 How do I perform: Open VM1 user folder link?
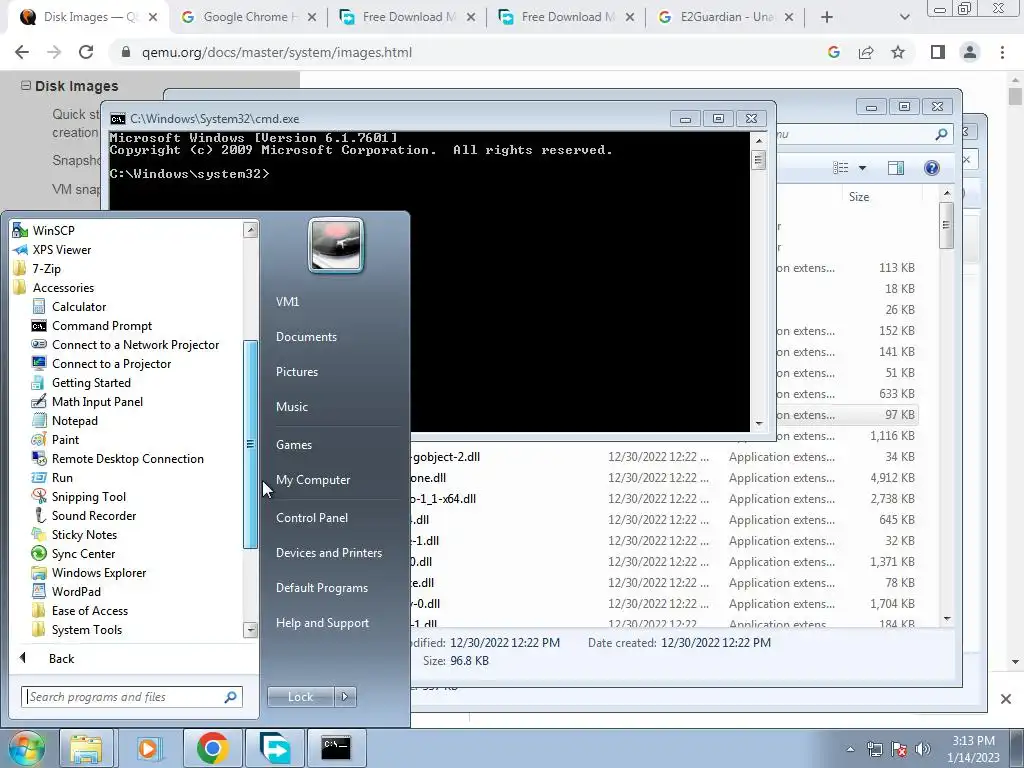pyautogui.click(x=287, y=302)
